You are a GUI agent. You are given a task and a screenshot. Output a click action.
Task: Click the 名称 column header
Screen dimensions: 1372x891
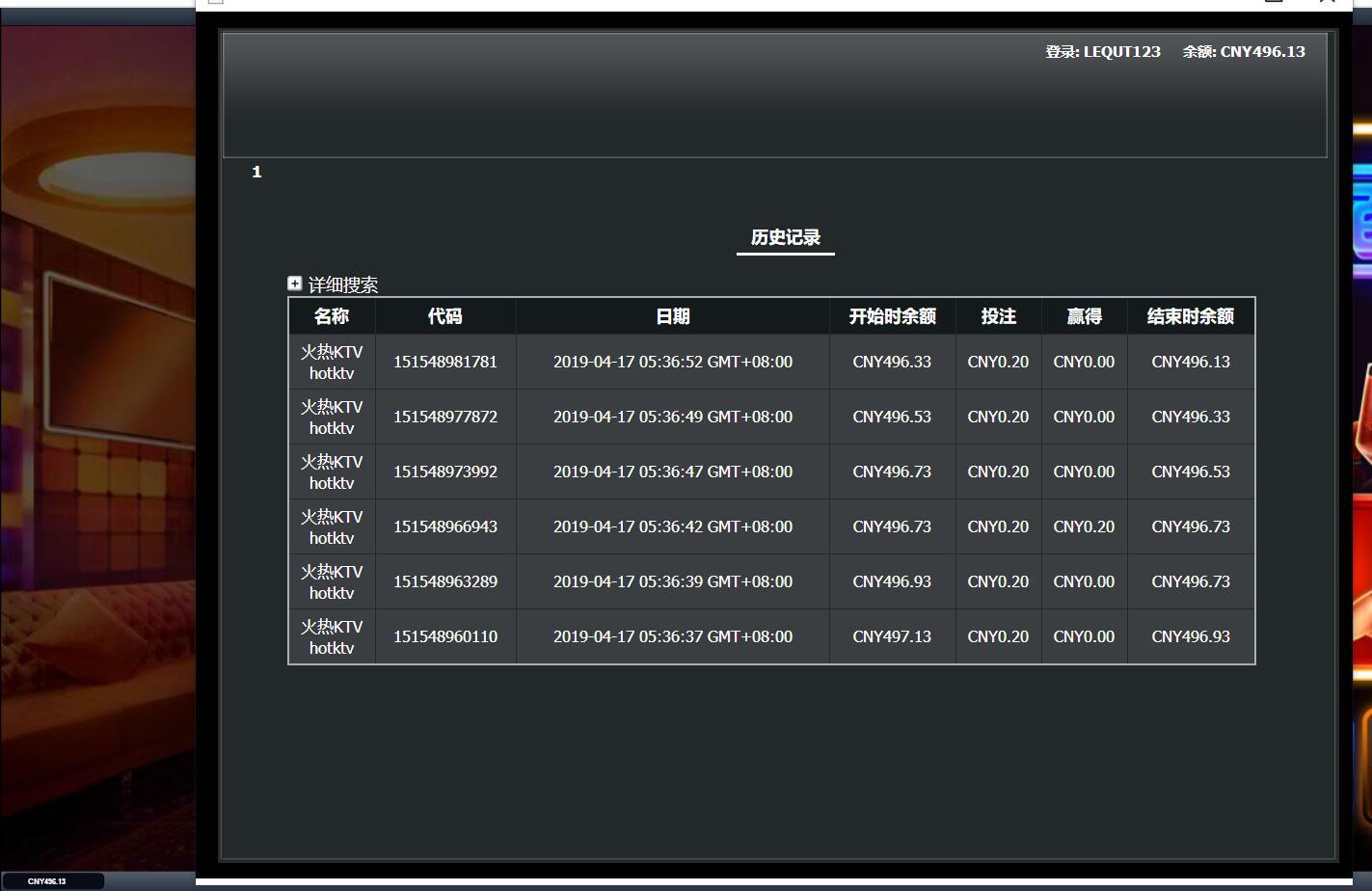click(x=332, y=316)
